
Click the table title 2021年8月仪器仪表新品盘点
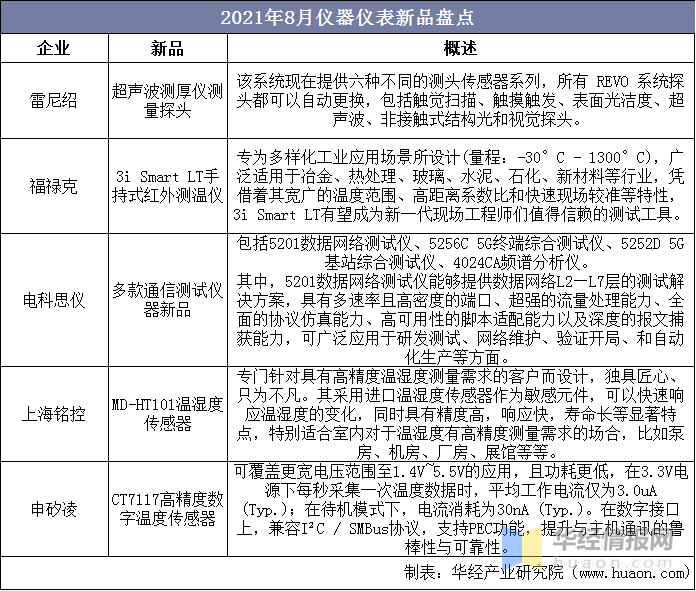click(x=348, y=18)
